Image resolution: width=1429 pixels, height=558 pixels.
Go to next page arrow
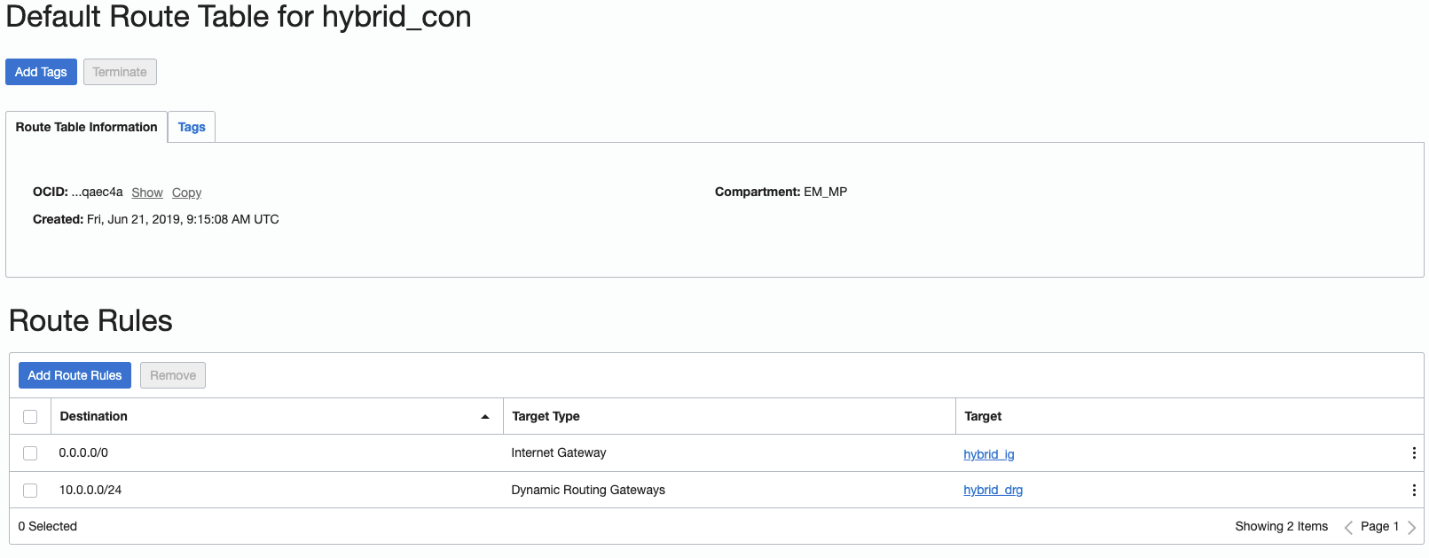click(1411, 527)
